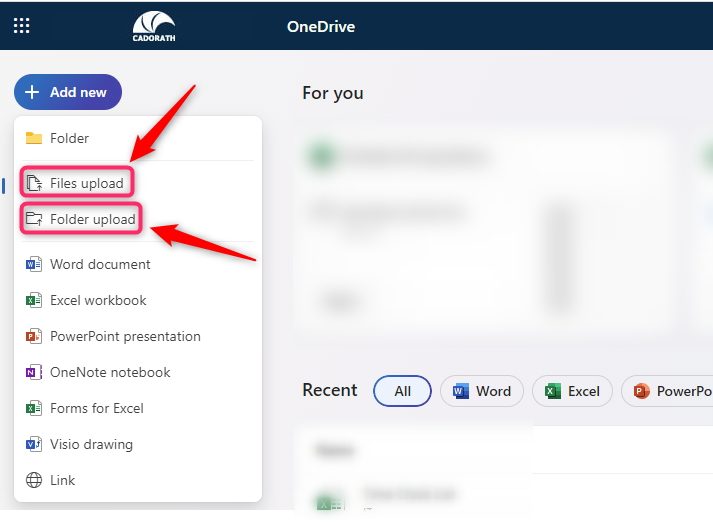Filter Recent files by PowerPoint
713x525 pixels.
click(x=667, y=391)
